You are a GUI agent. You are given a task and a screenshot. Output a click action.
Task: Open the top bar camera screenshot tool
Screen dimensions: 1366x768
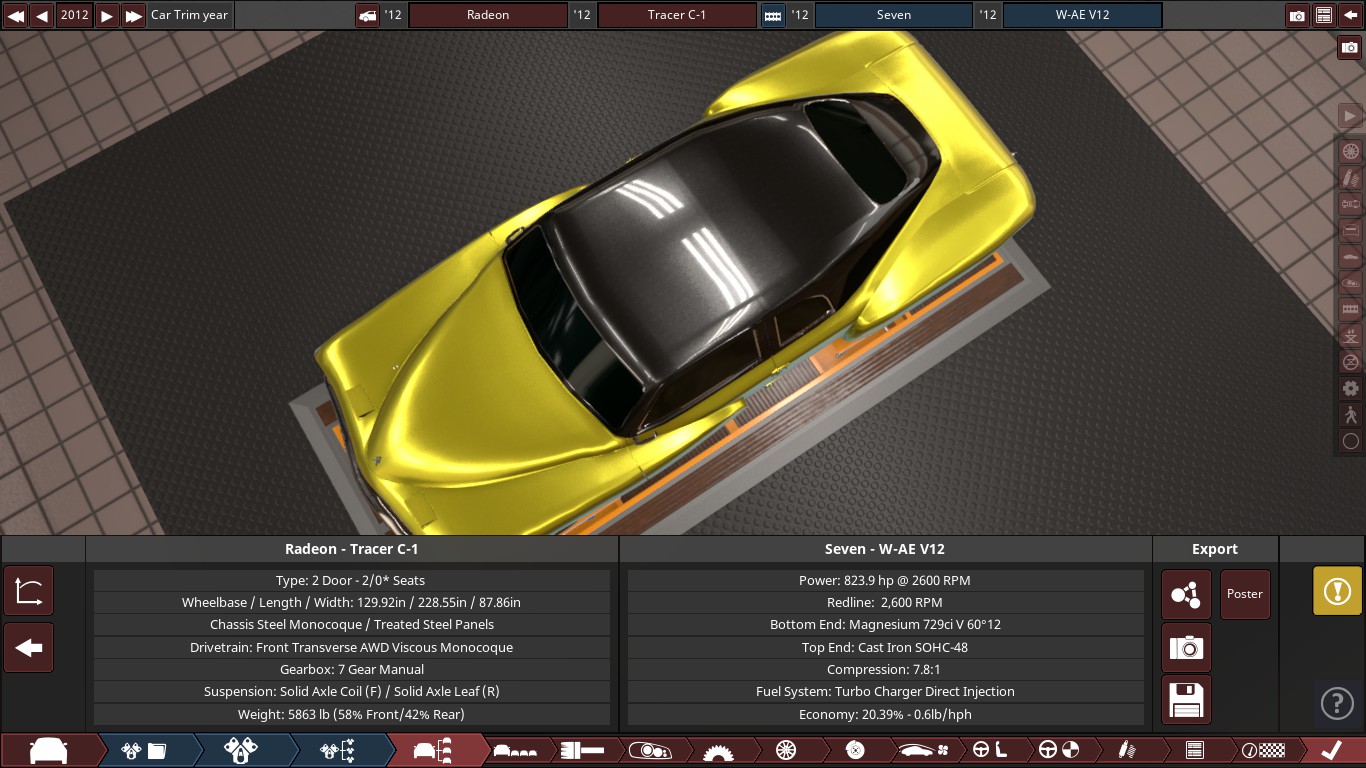click(x=1297, y=15)
